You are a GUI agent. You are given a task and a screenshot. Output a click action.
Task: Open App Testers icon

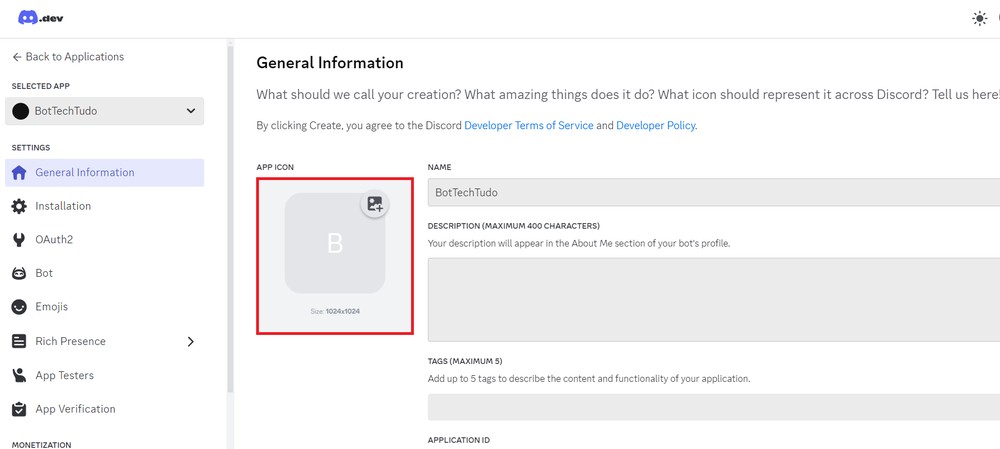19,376
